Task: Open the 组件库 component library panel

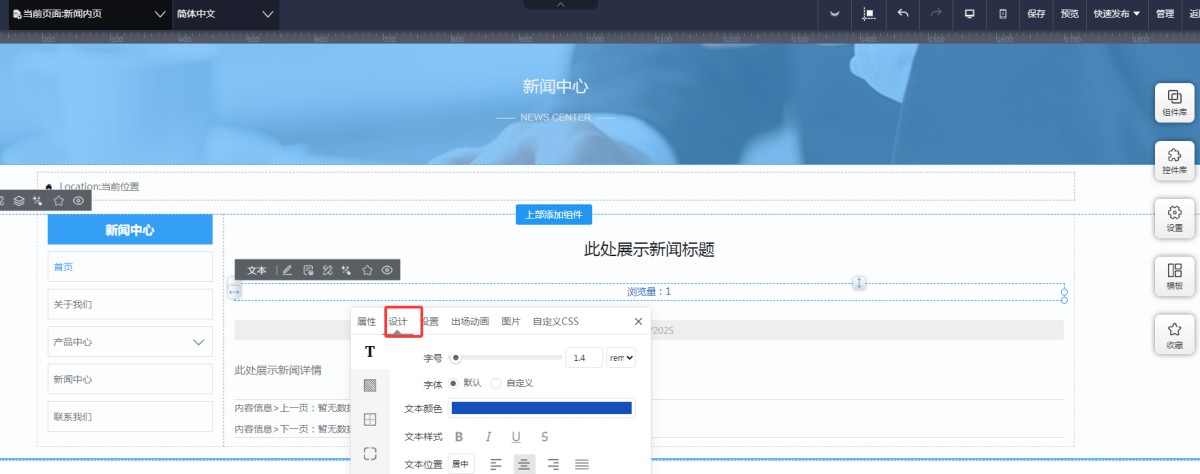Action: click(x=1174, y=103)
